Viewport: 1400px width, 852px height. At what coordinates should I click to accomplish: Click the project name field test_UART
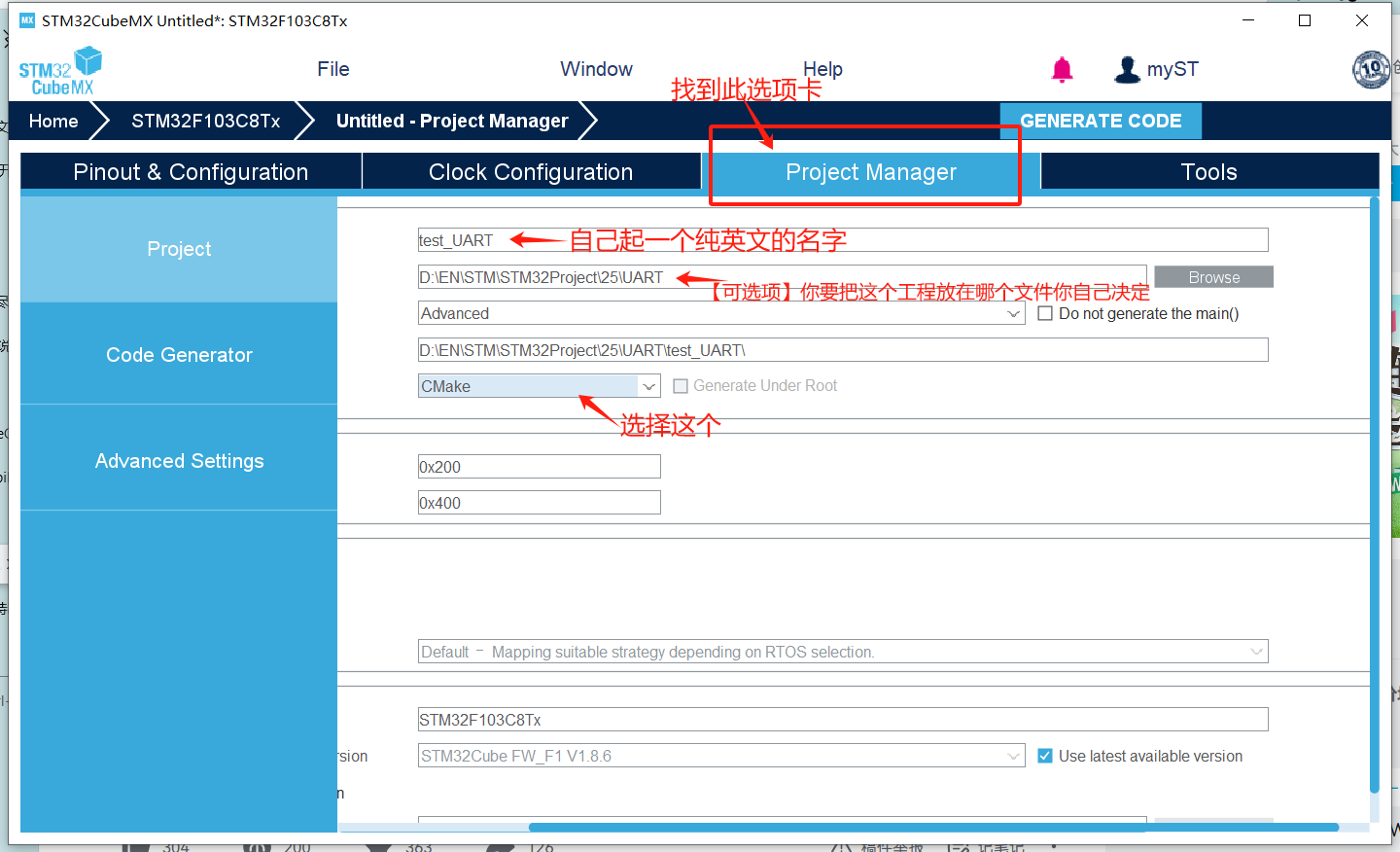coord(843,240)
